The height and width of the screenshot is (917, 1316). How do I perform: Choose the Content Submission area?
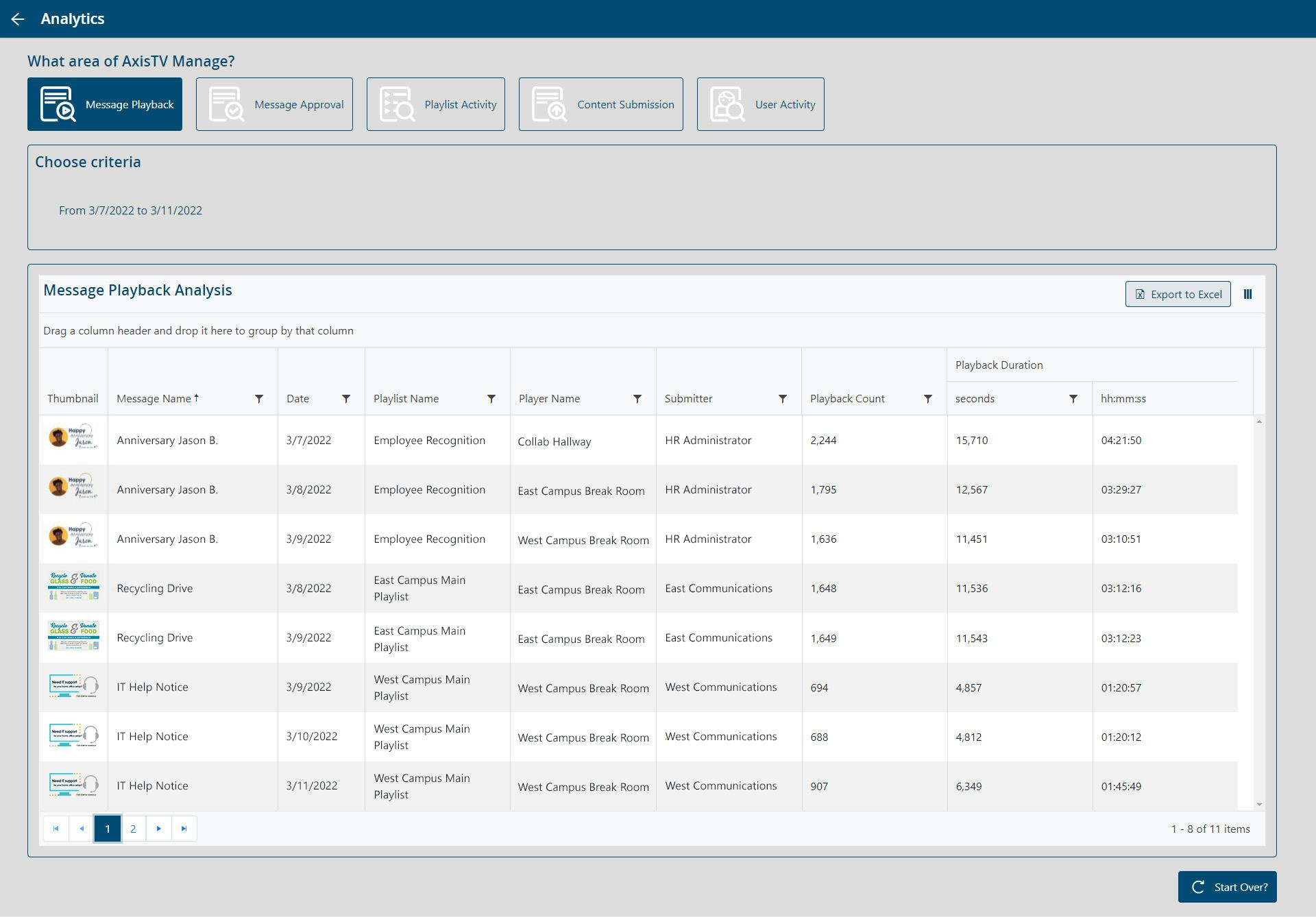pyautogui.click(x=601, y=104)
